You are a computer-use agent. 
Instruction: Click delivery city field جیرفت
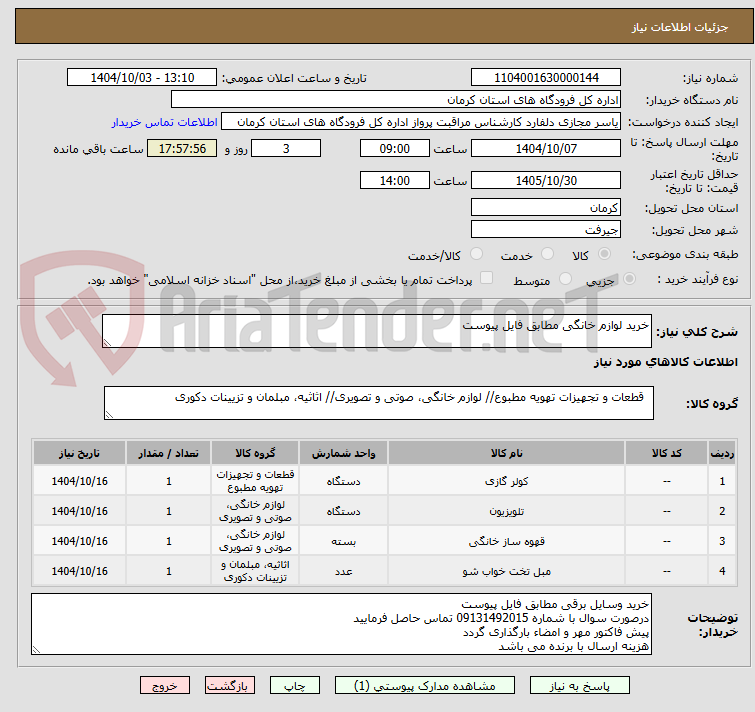point(546,230)
